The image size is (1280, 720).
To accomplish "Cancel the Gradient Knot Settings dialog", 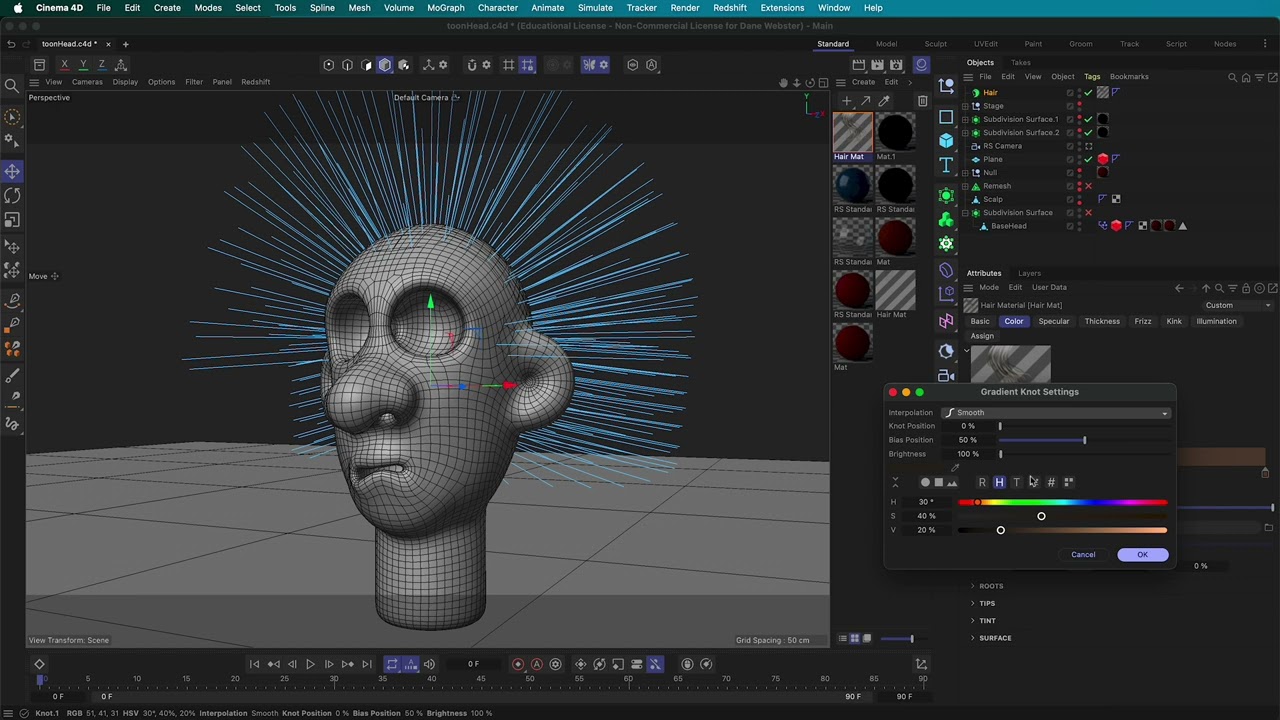I will tap(1083, 555).
